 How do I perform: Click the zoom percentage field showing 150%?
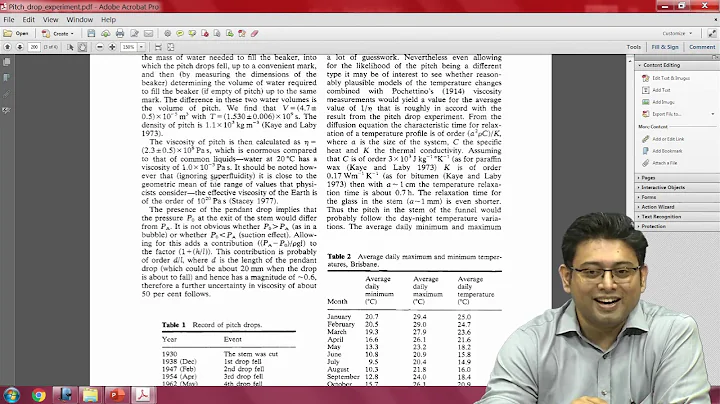pos(129,47)
